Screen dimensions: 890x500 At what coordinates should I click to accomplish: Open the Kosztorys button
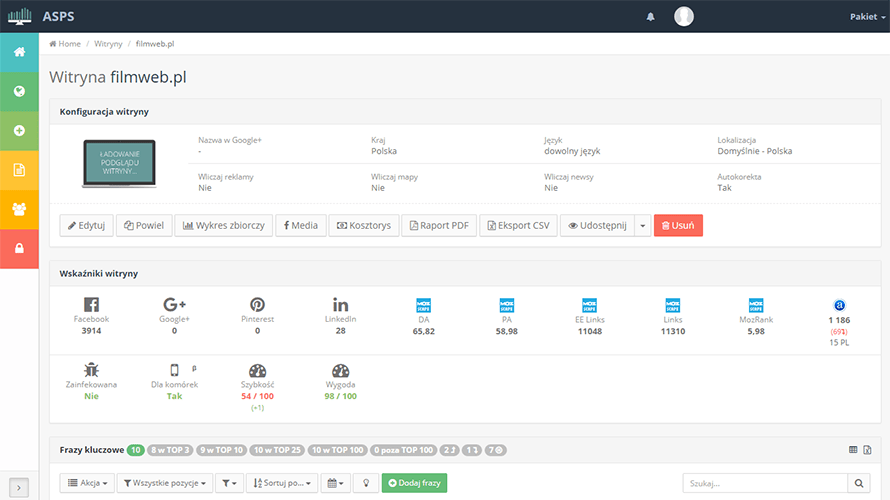[x=364, y=225]
